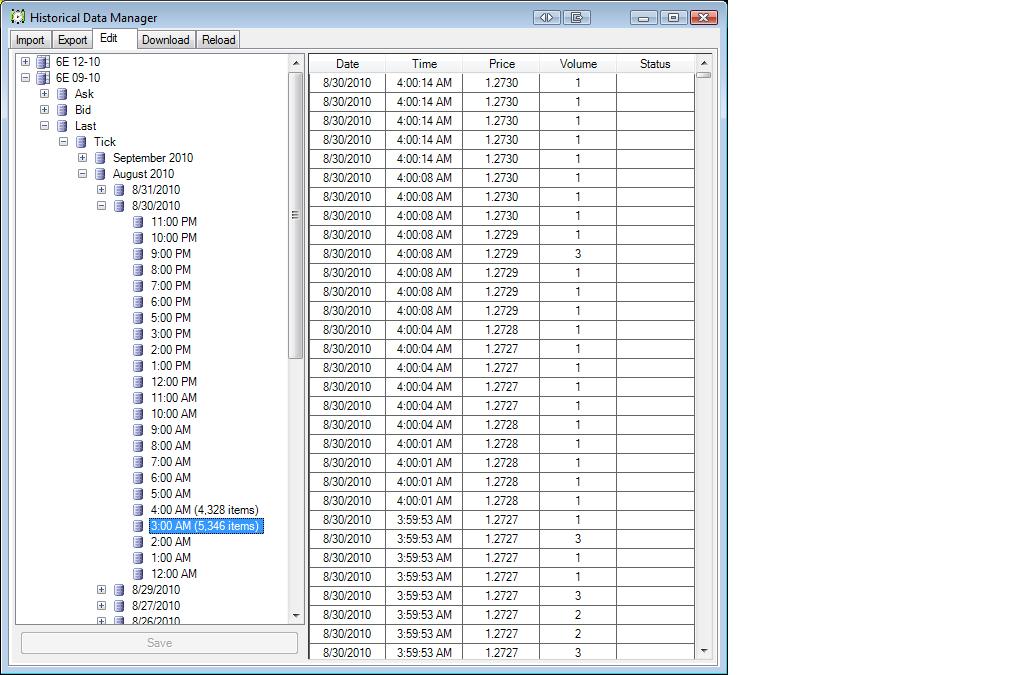Click the database icon beside 12:00 AM

[138, 574]
